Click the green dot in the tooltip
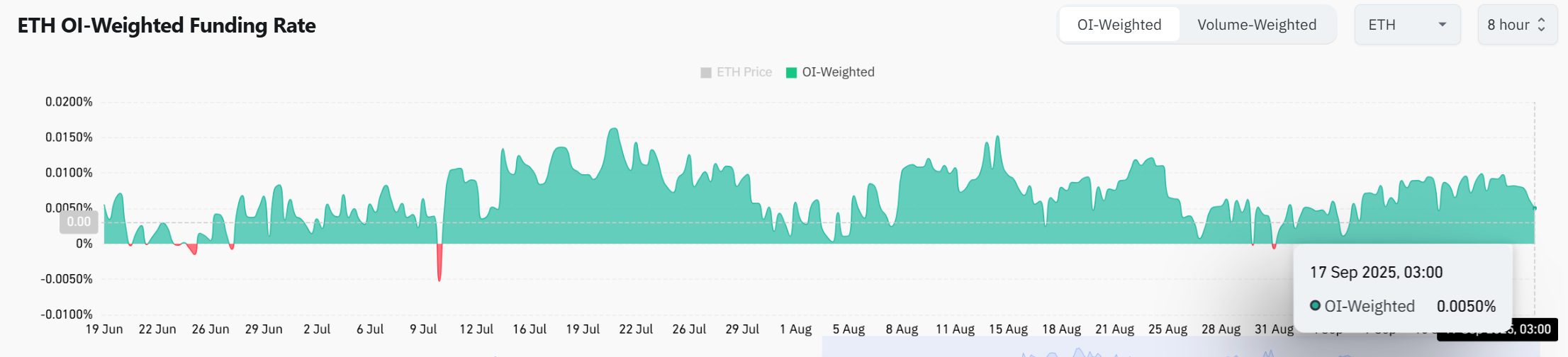This screenshot has width=1568, height=357. point(1315,306)
